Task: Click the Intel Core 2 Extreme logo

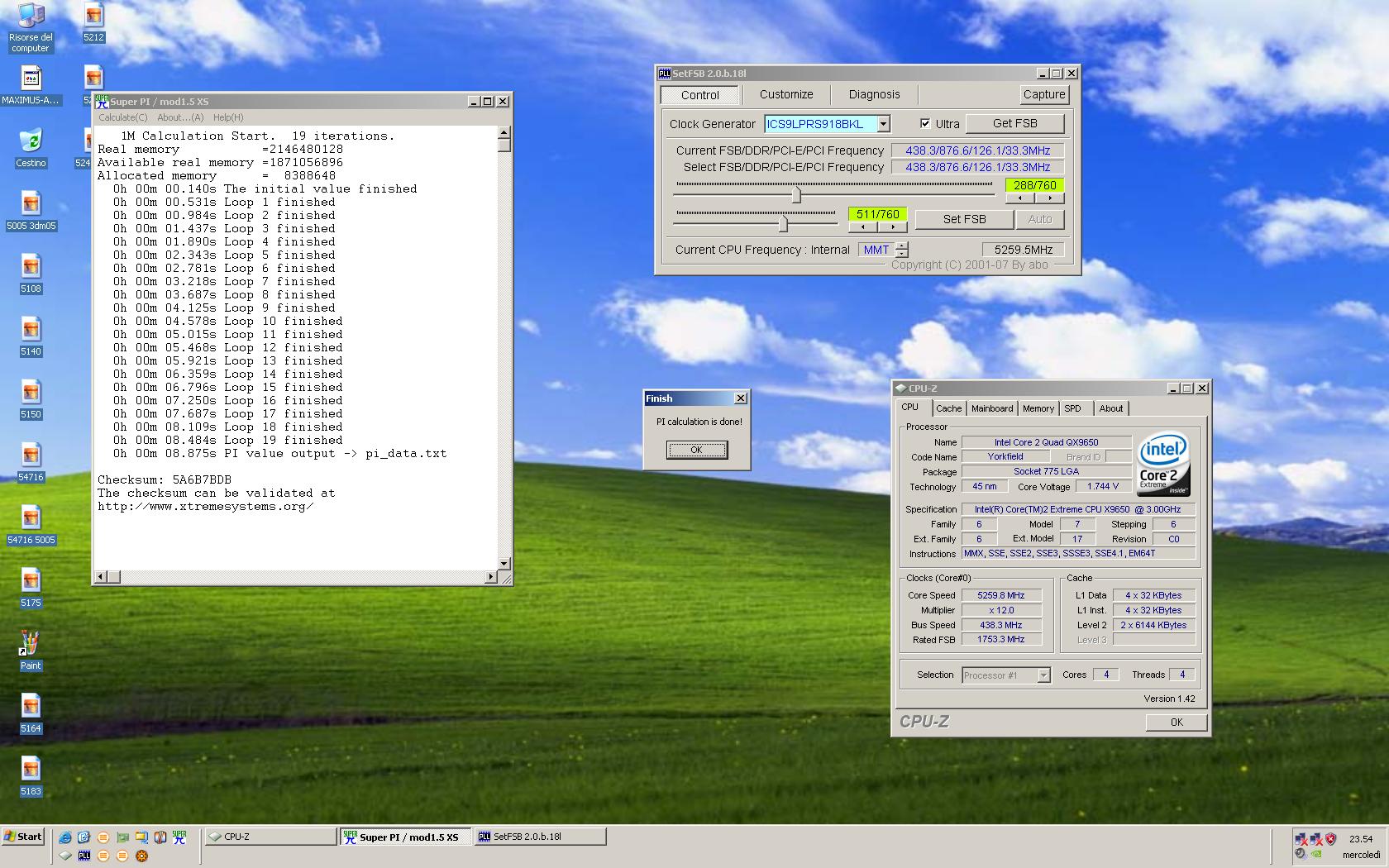Action: point(1163,464)
